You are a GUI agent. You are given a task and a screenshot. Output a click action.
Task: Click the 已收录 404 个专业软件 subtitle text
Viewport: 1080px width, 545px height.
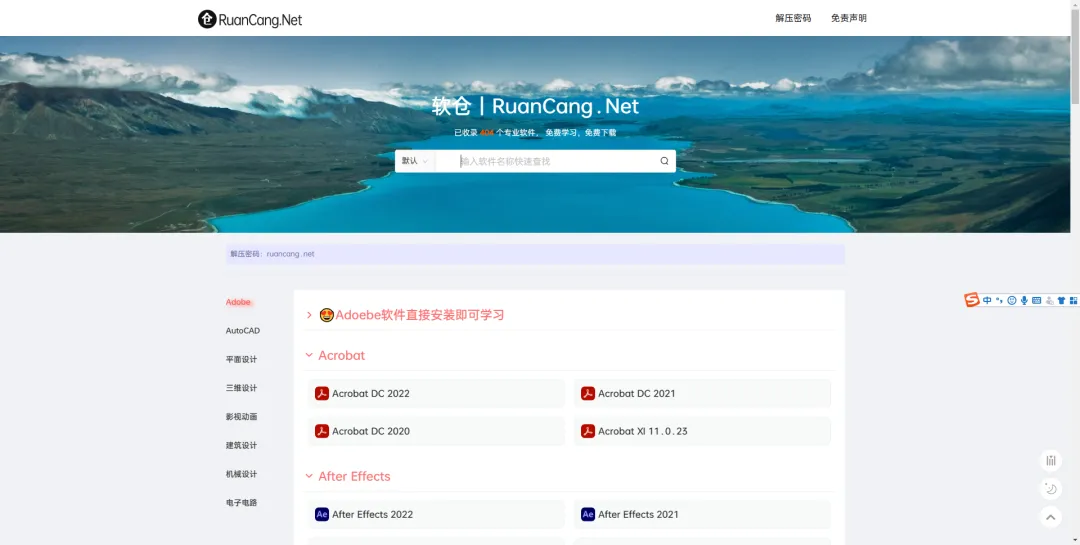pyautogui.click(x=535, y=132)
